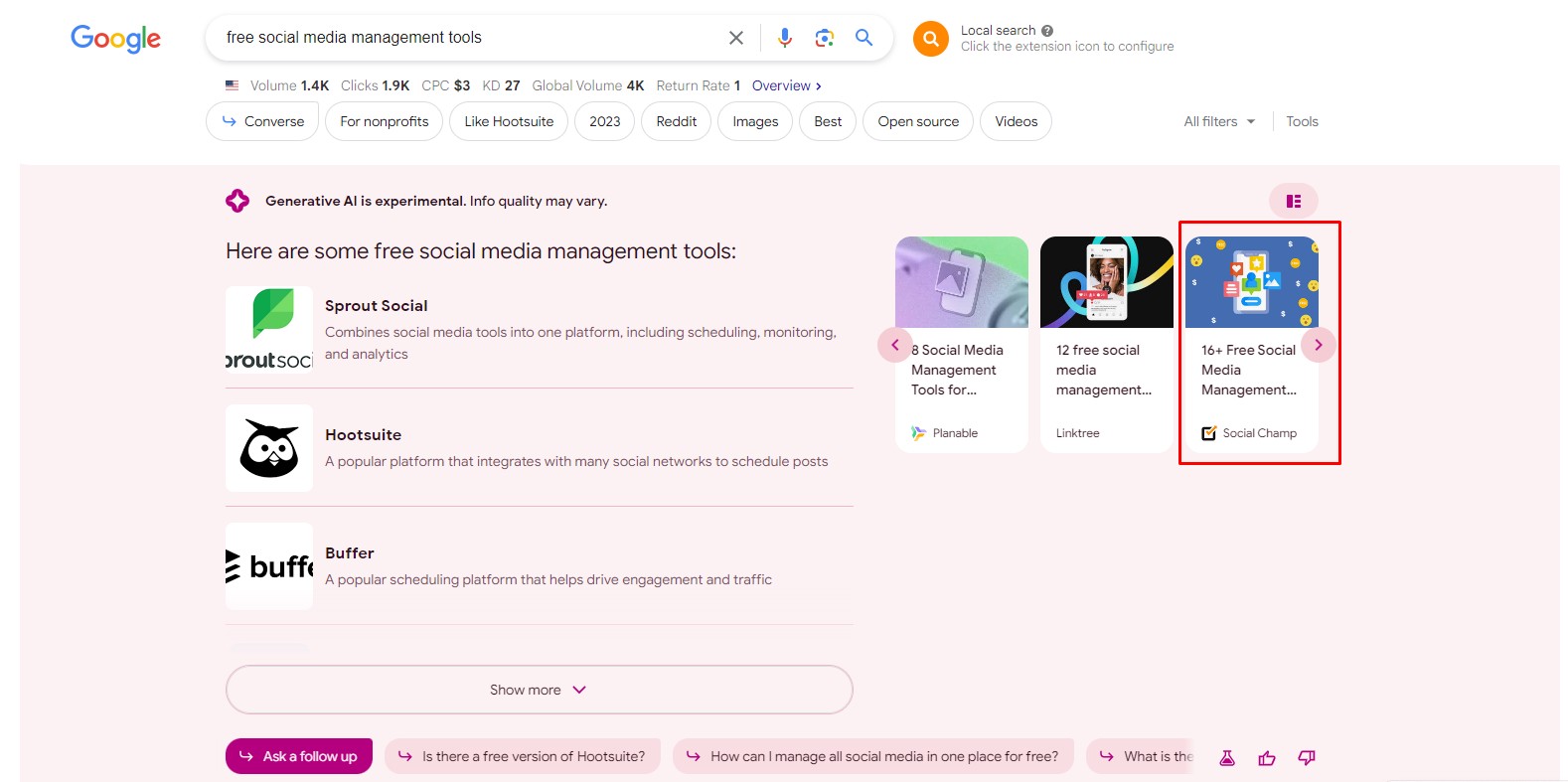
Task: Click the 'KD 27' keyword difficulty stat
Action: click(x=501, y=85)
